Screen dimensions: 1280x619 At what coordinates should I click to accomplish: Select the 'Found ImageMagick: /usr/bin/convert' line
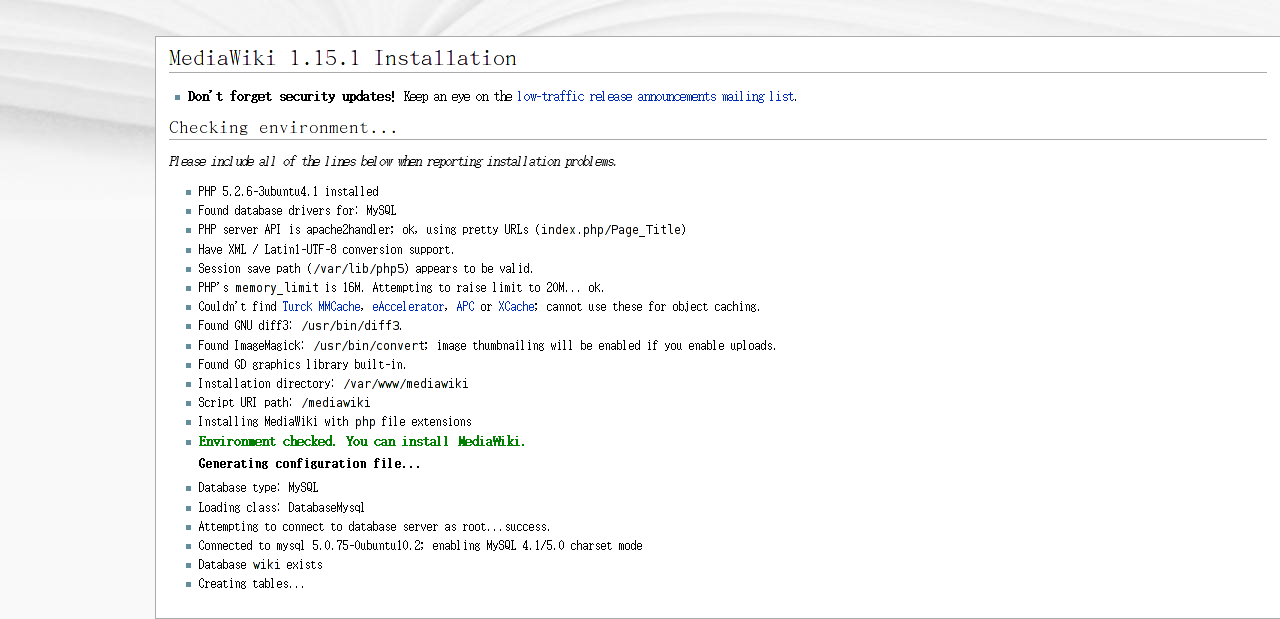[487, 346]
